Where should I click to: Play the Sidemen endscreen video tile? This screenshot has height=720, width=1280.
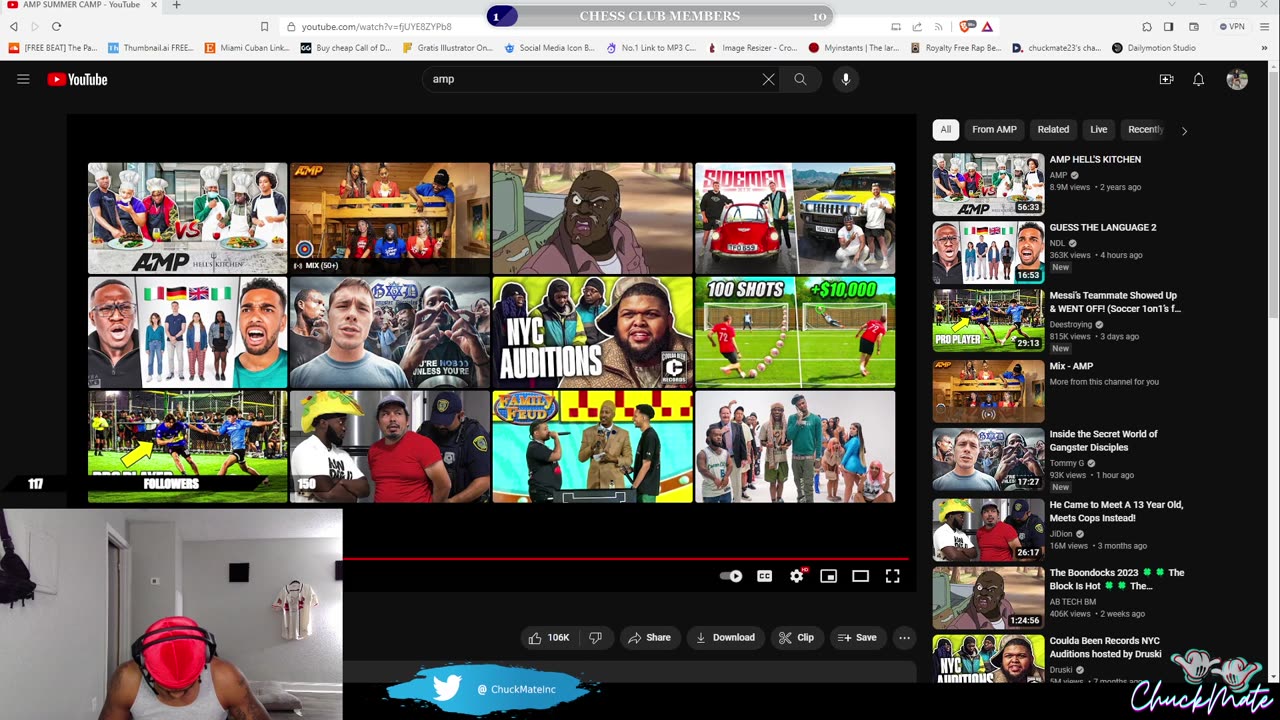click(x=795, y=218)
